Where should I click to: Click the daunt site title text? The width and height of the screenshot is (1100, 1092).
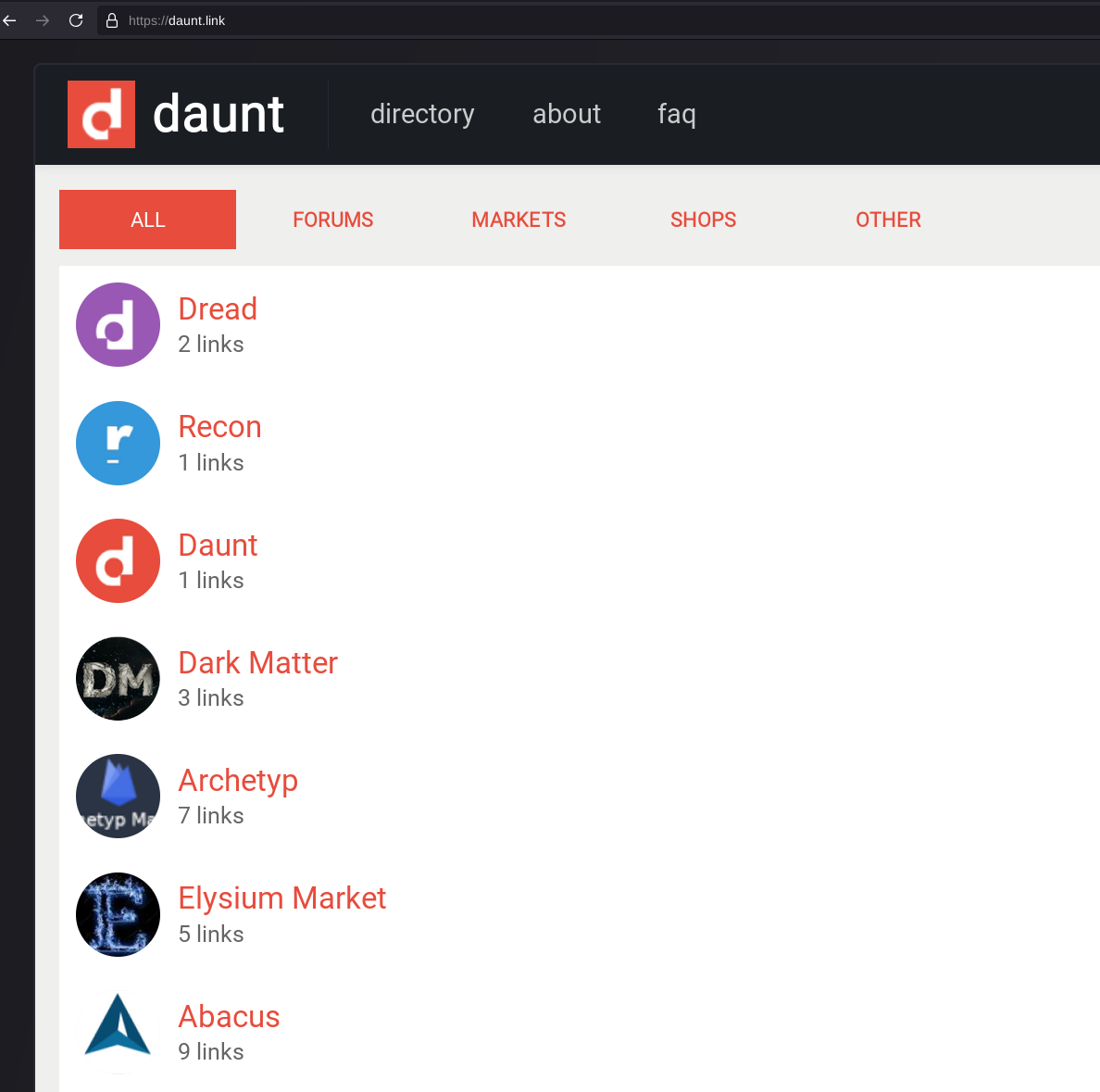click(x=219, y=115)
